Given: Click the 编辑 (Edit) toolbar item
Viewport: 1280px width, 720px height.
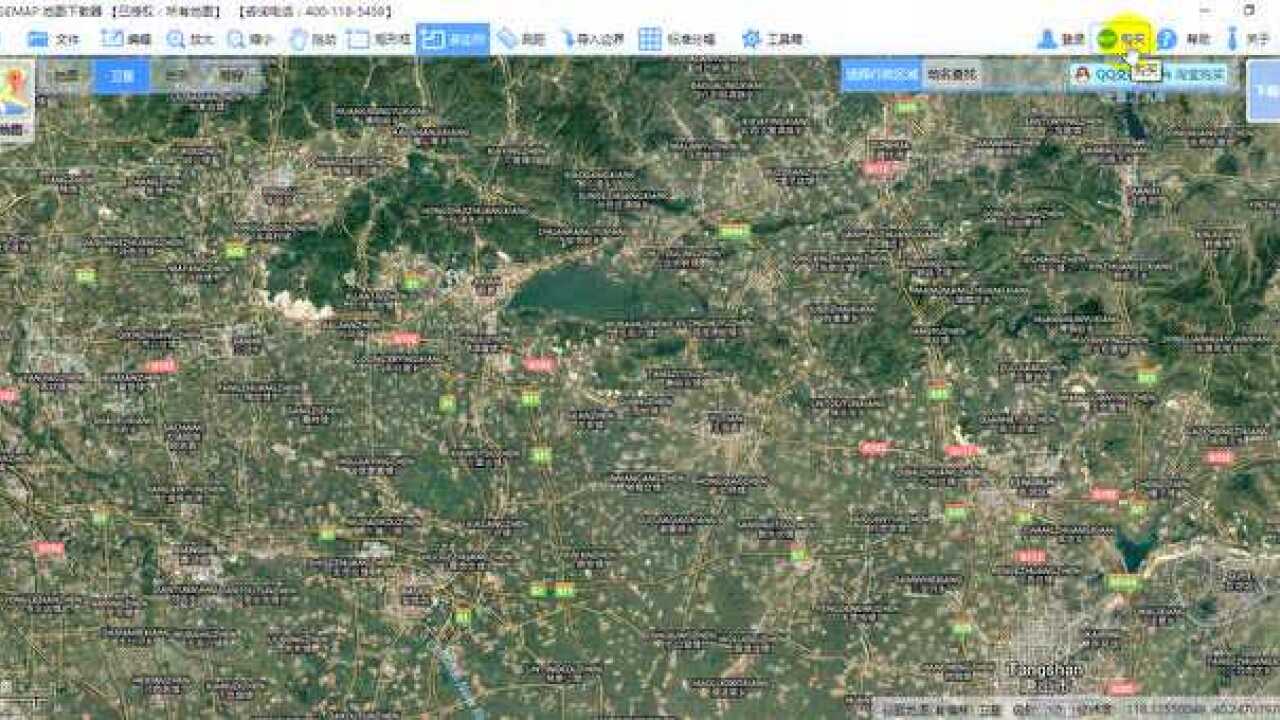Looking at the screenshot, I should (126, 40).
